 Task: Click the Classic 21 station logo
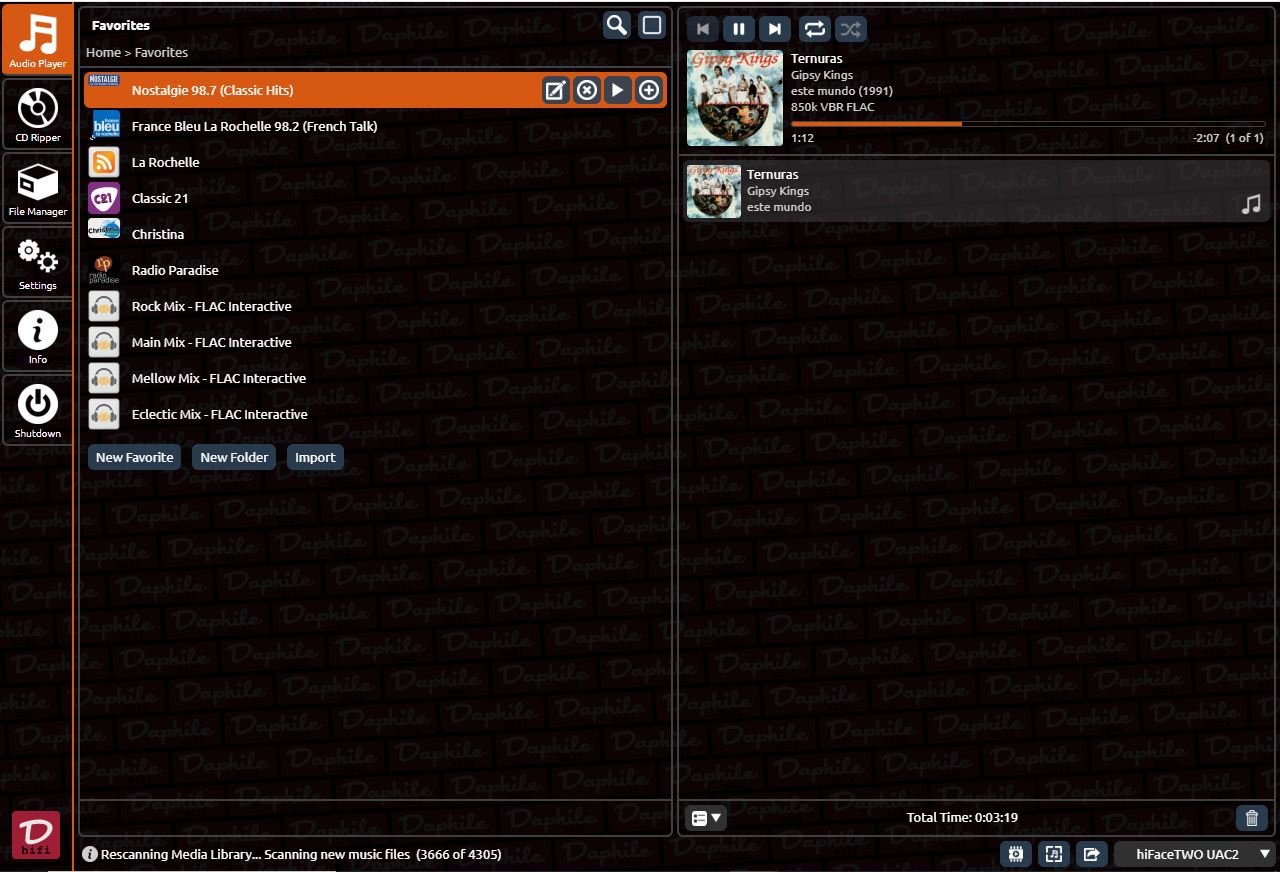tap(104, 198)
